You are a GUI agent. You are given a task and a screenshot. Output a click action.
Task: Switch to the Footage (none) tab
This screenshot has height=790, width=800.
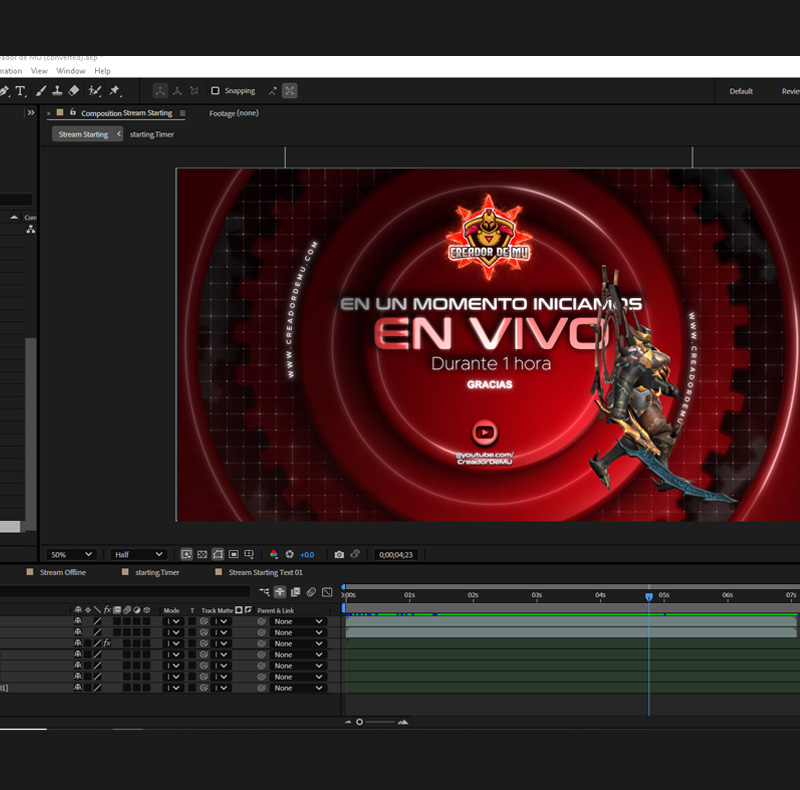(234, 113)
